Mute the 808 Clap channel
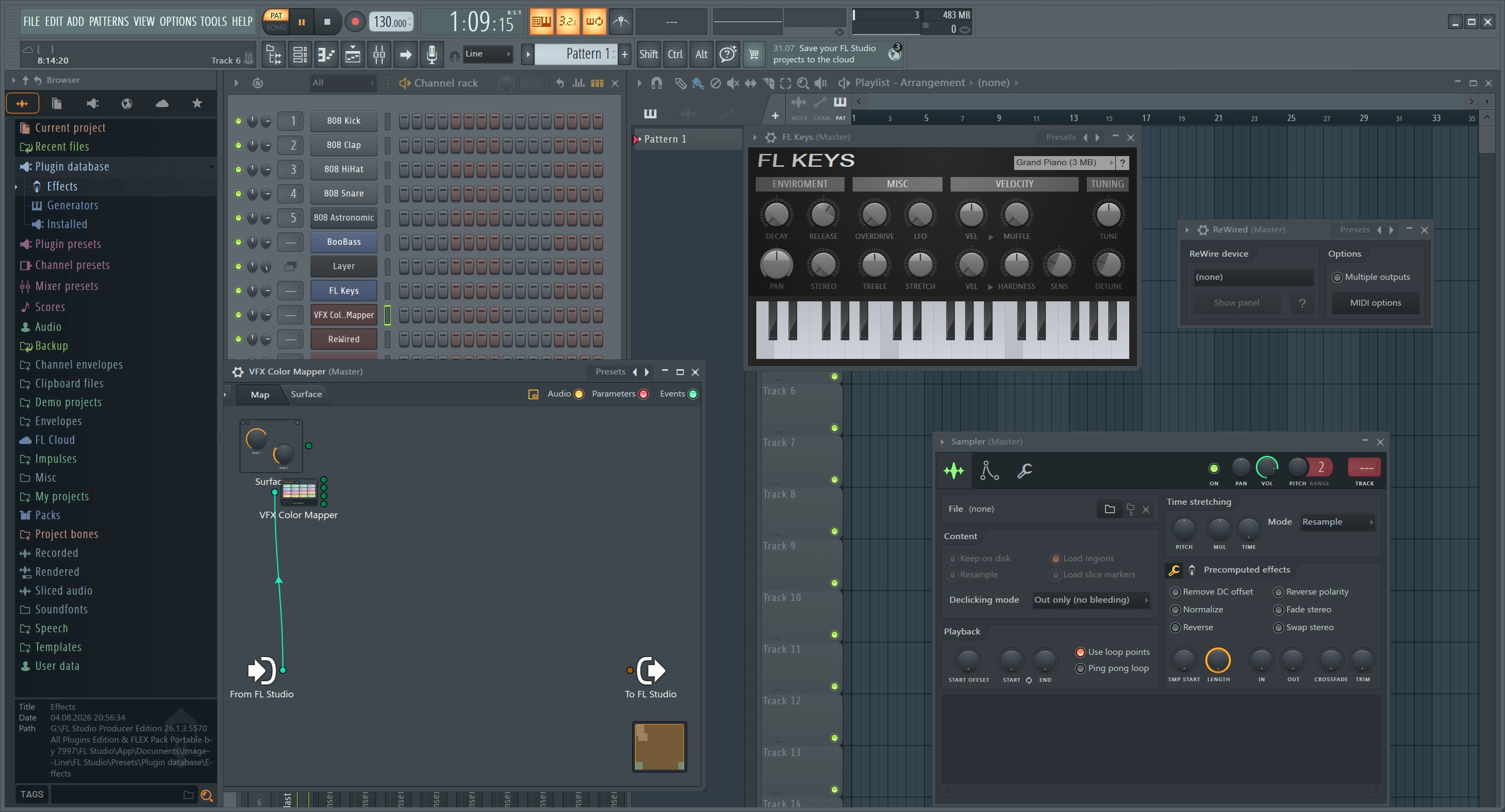Viewport: 1505px width, 812px height. (x=238, y=145)
